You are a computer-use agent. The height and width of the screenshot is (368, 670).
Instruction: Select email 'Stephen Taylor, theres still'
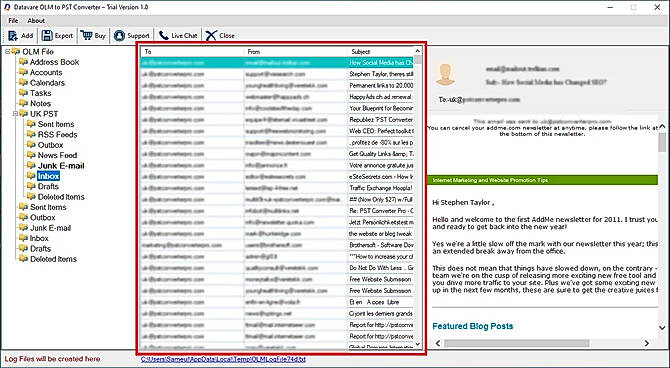click(x=277, y=74)
